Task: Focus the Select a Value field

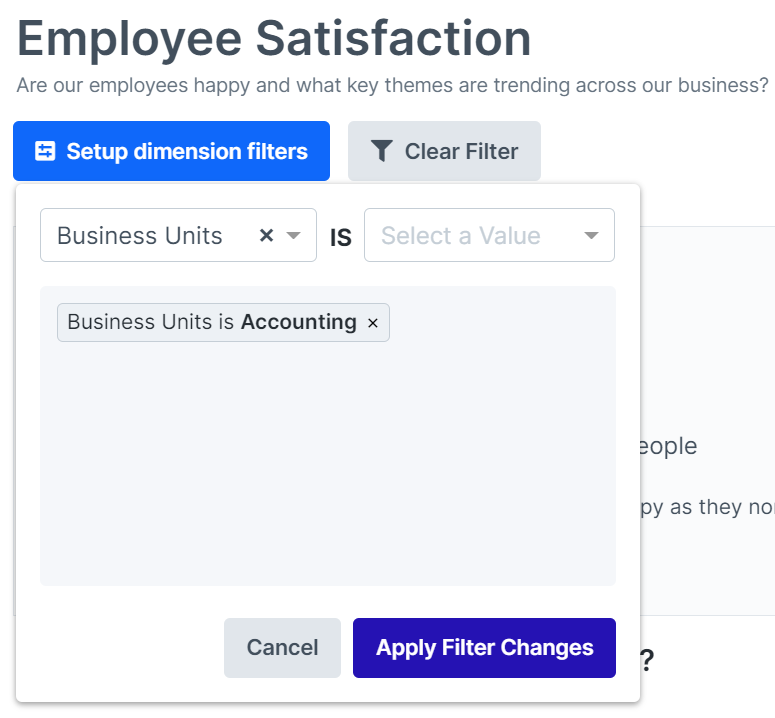Action: 460,236
